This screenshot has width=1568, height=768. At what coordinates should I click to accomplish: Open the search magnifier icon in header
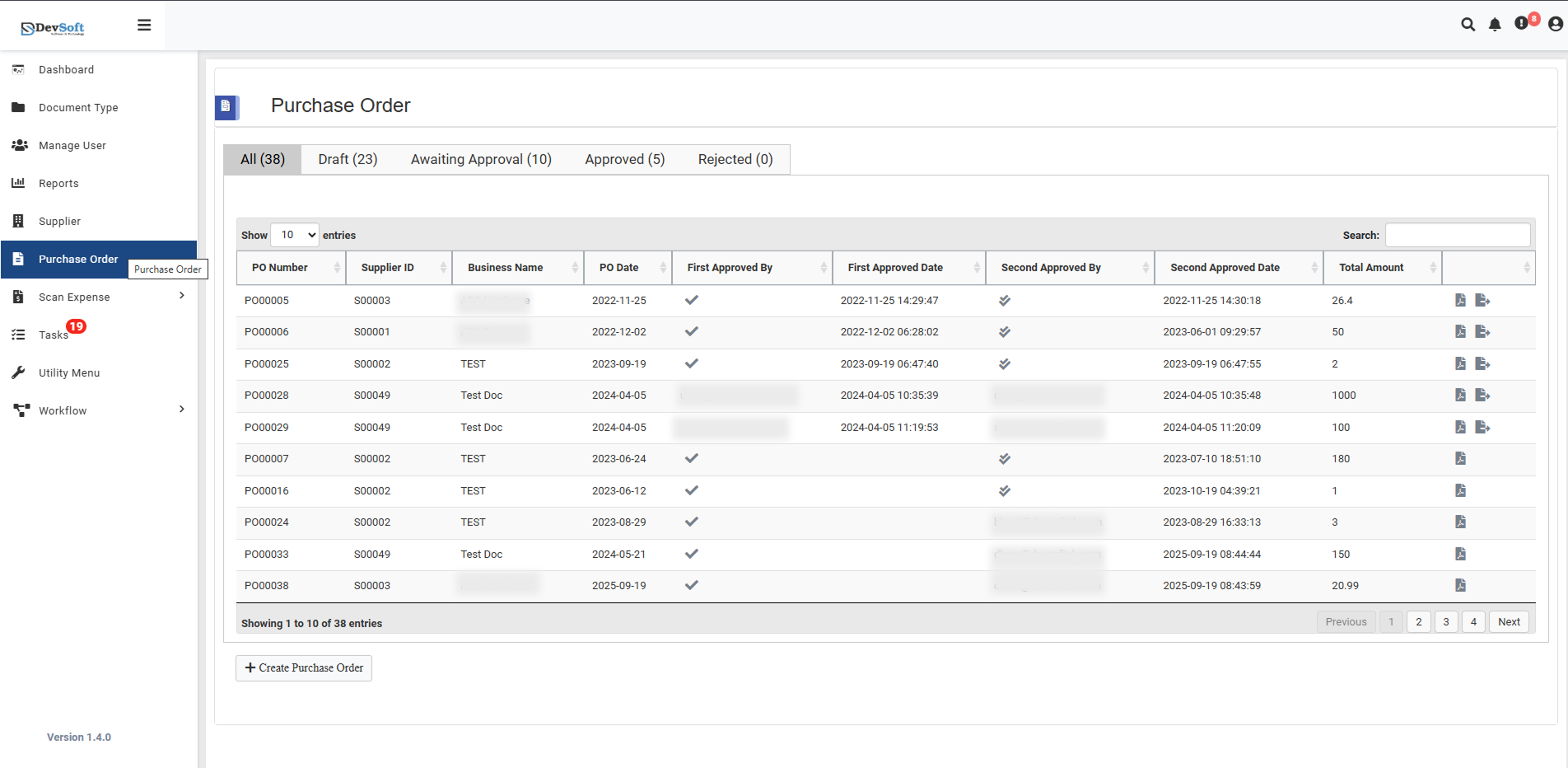click(1468, 25)
